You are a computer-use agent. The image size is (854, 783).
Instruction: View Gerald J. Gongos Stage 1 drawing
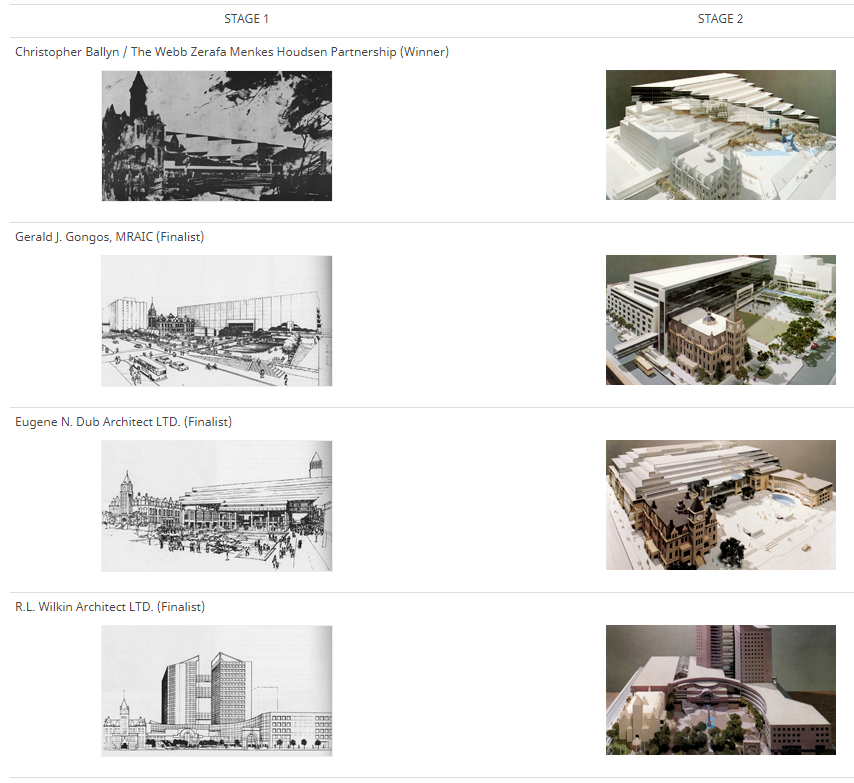point(216,320)
